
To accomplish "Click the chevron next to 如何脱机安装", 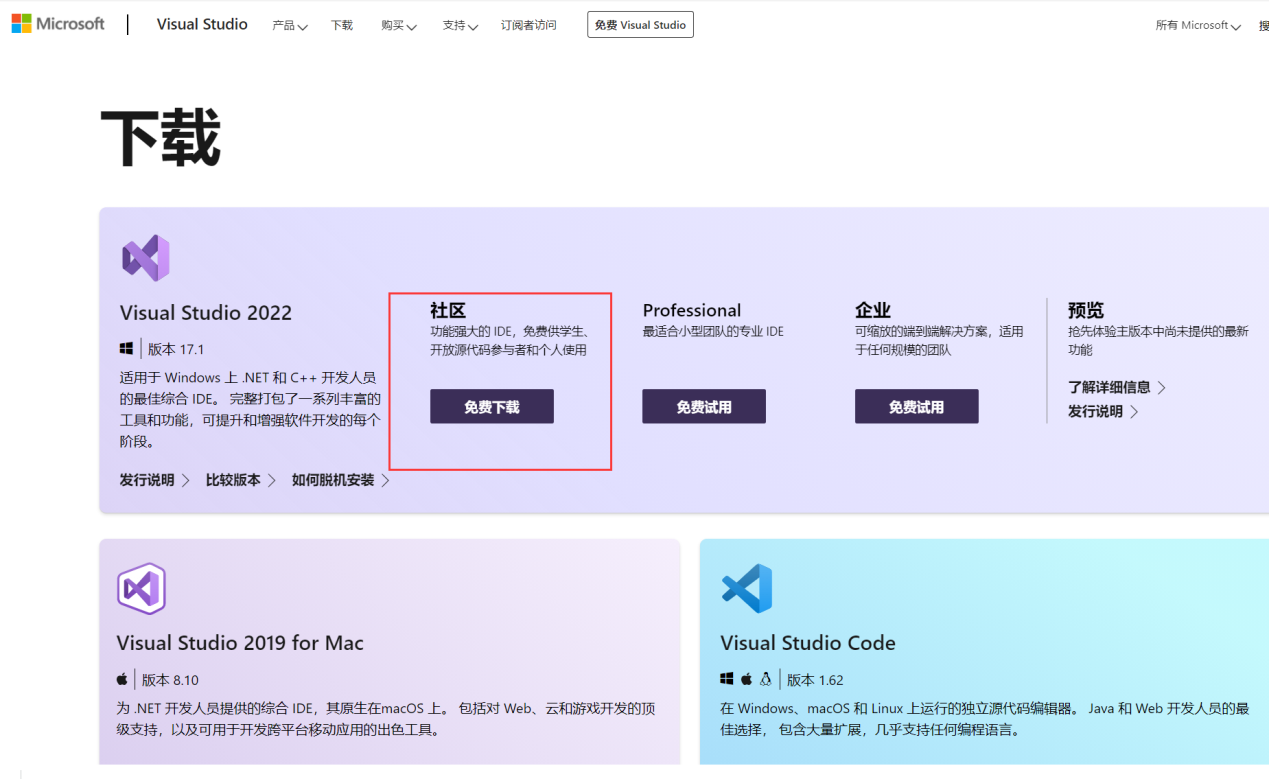I will (x=385, y=481).
